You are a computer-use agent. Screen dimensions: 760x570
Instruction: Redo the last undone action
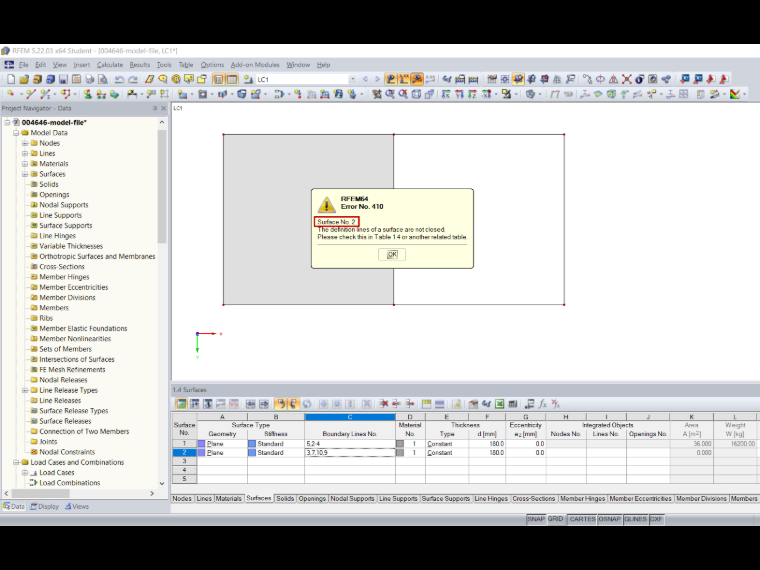point(133,79)
